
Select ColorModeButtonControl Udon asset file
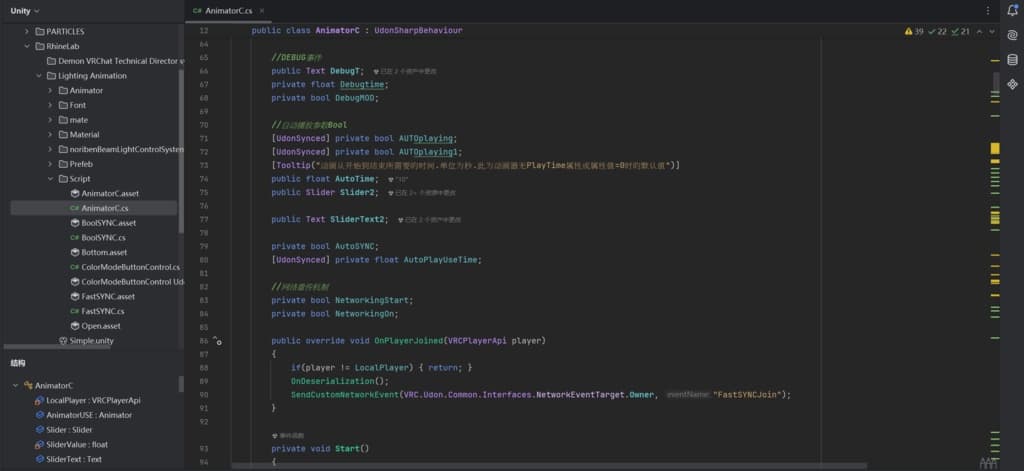pos(132,282)
